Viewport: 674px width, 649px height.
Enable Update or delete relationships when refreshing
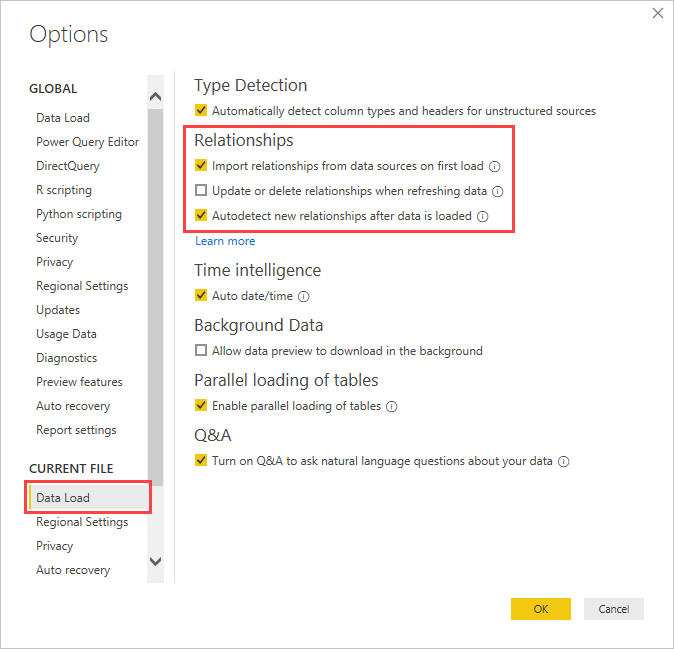(x=201, y=191)
